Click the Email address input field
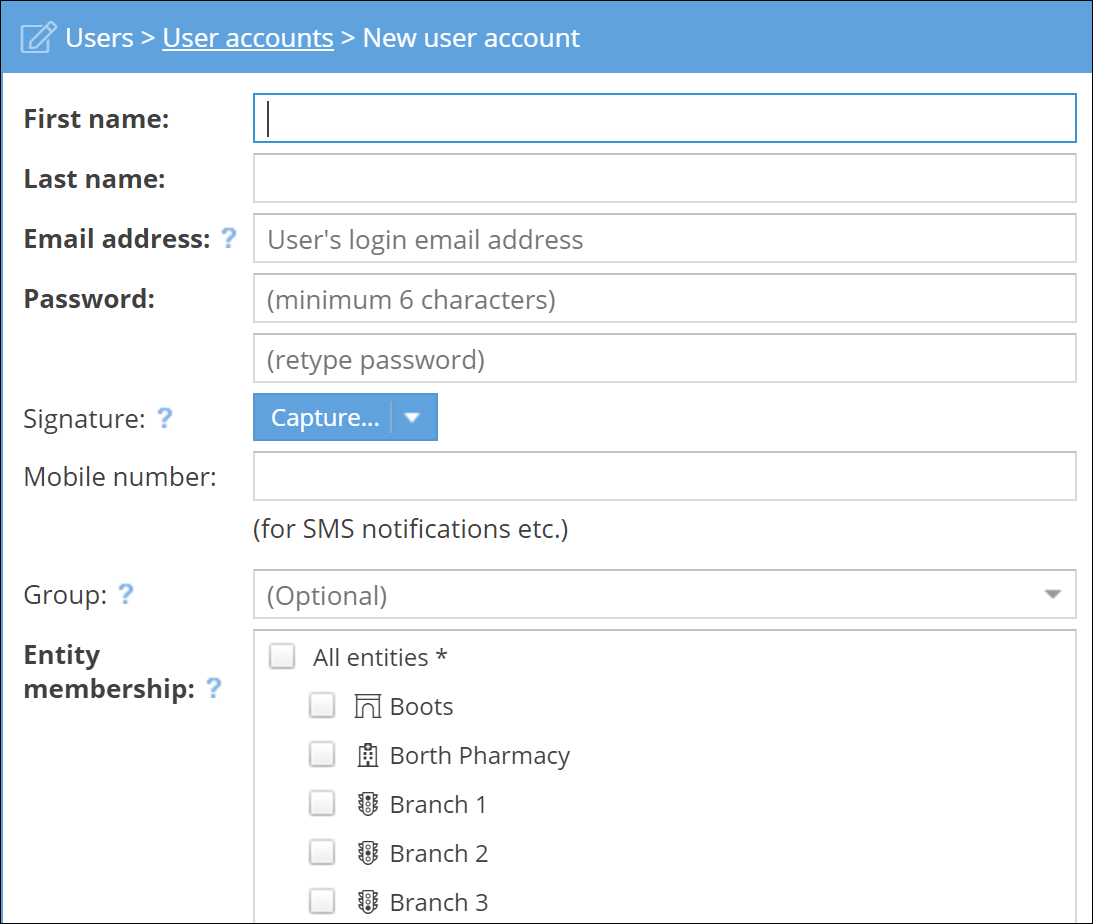1093x924 pixels. [x=664, y=239]
